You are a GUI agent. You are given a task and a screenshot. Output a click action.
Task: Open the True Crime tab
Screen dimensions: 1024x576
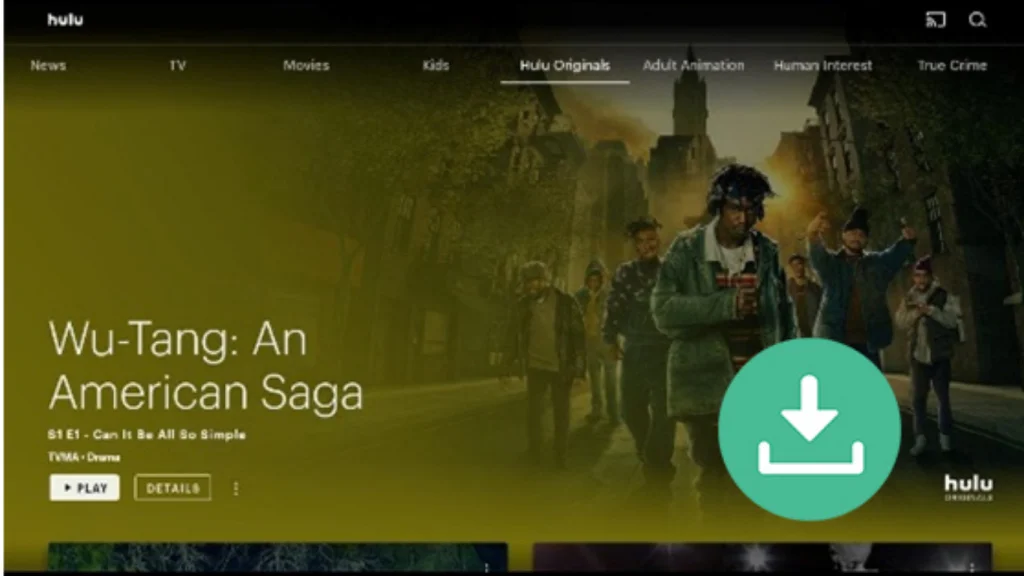(952, 65)
